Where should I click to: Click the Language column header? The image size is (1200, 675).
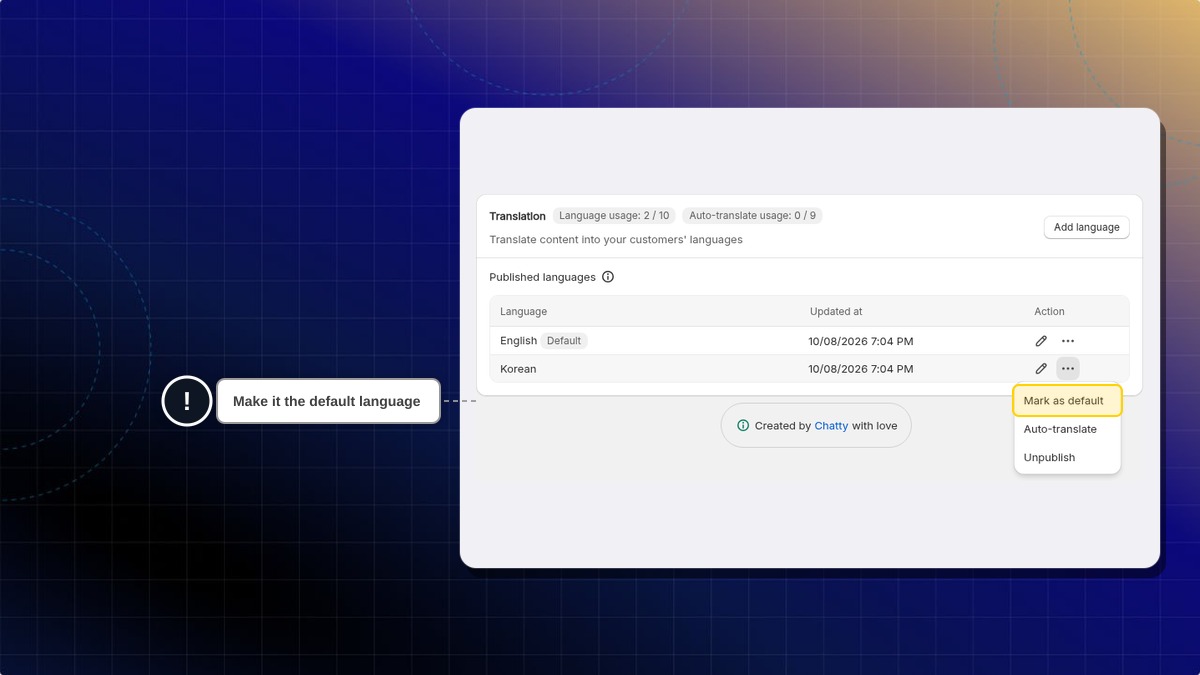point(524,312)
